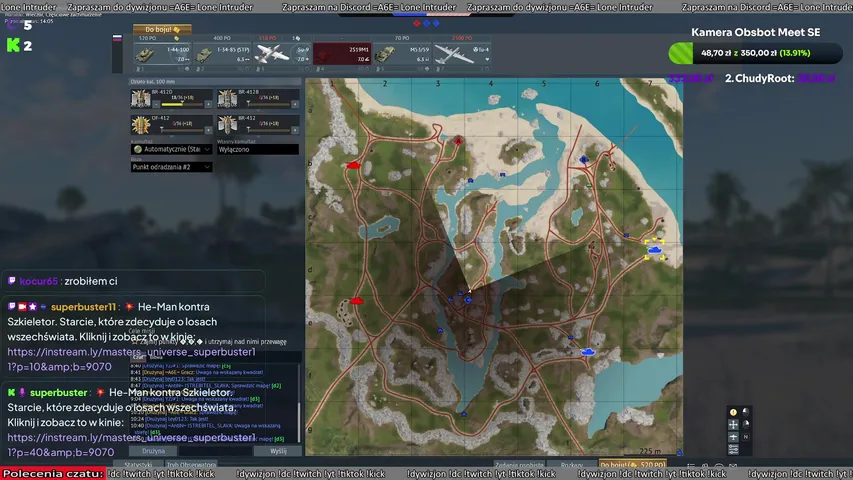Open superbuster11's instream.ly link
Screen dimensions: 853x480
coord(131,359)
